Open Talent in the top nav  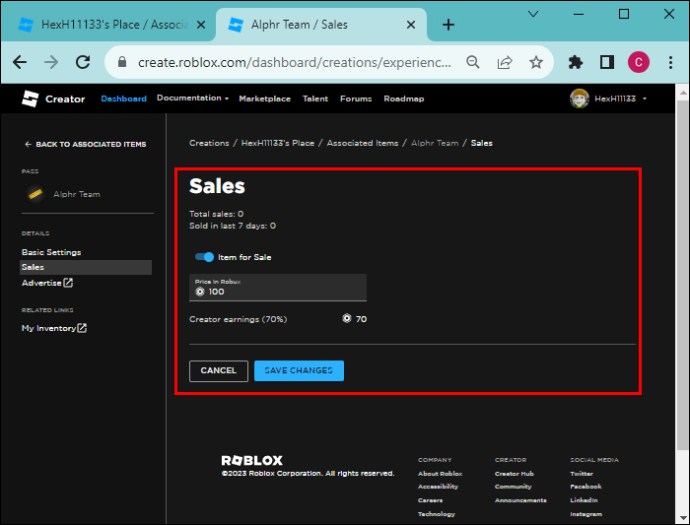pos(315,99)
